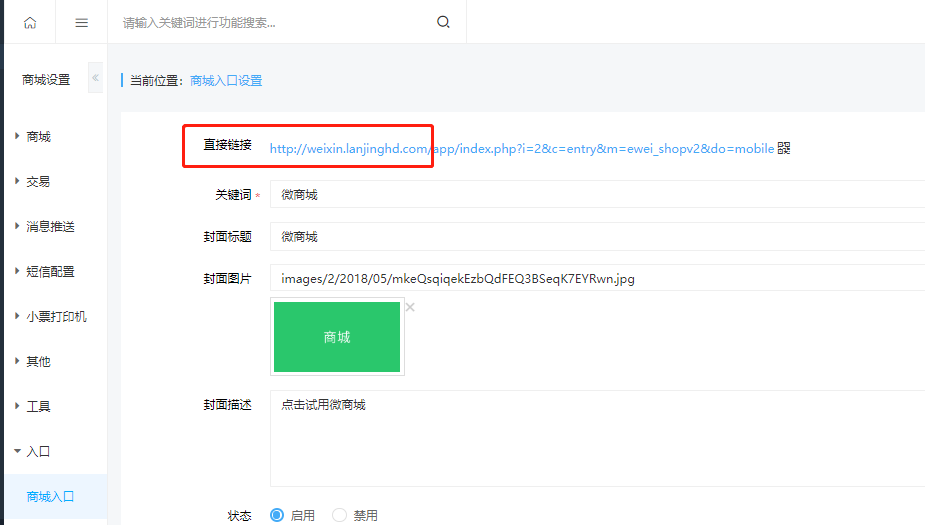Click the green 商城 cover thumbnail
The height and width of the screenshot is (525, 925).
pos(337,338)
